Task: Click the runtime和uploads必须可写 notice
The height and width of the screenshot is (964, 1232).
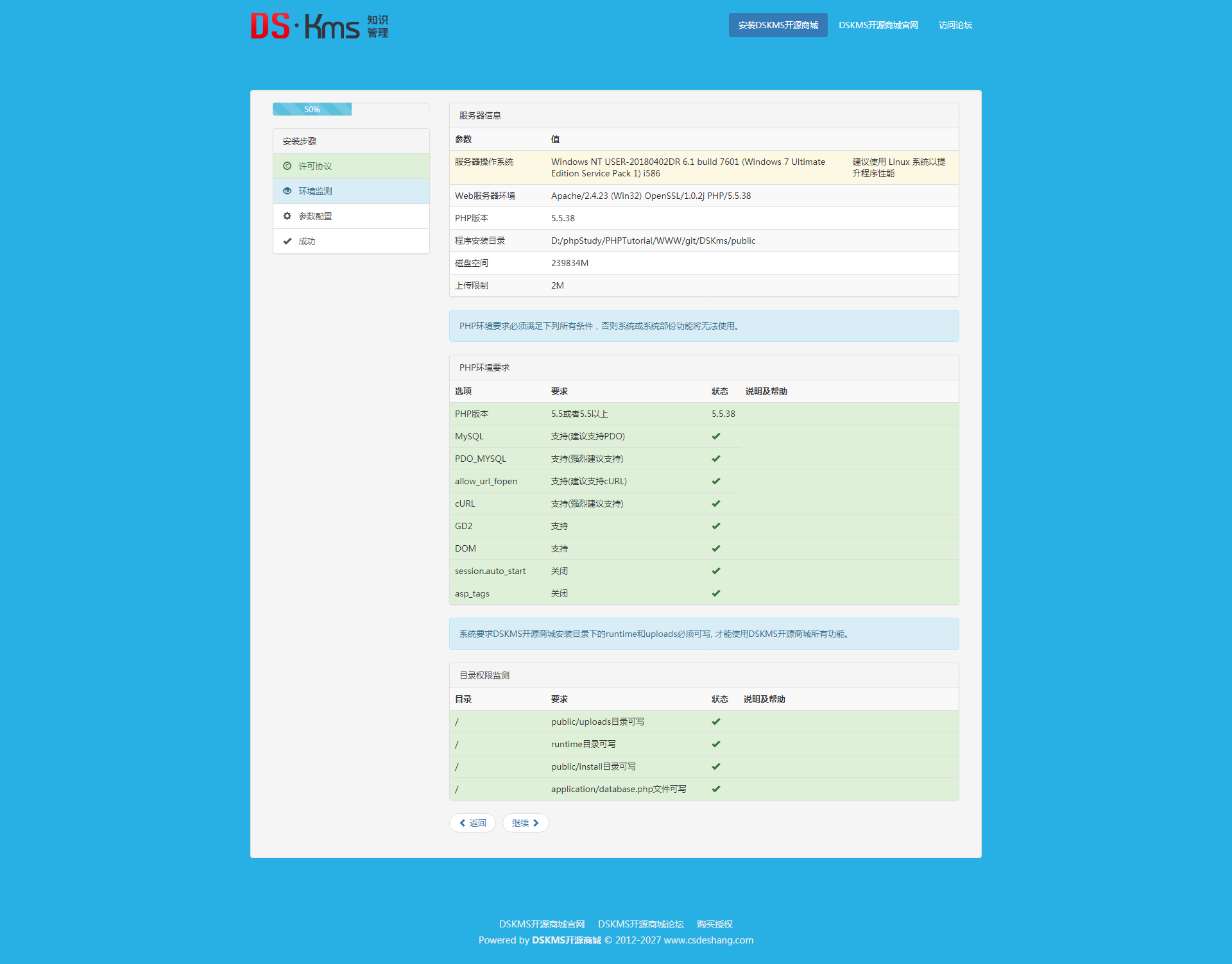Action: tap(704, 634)
